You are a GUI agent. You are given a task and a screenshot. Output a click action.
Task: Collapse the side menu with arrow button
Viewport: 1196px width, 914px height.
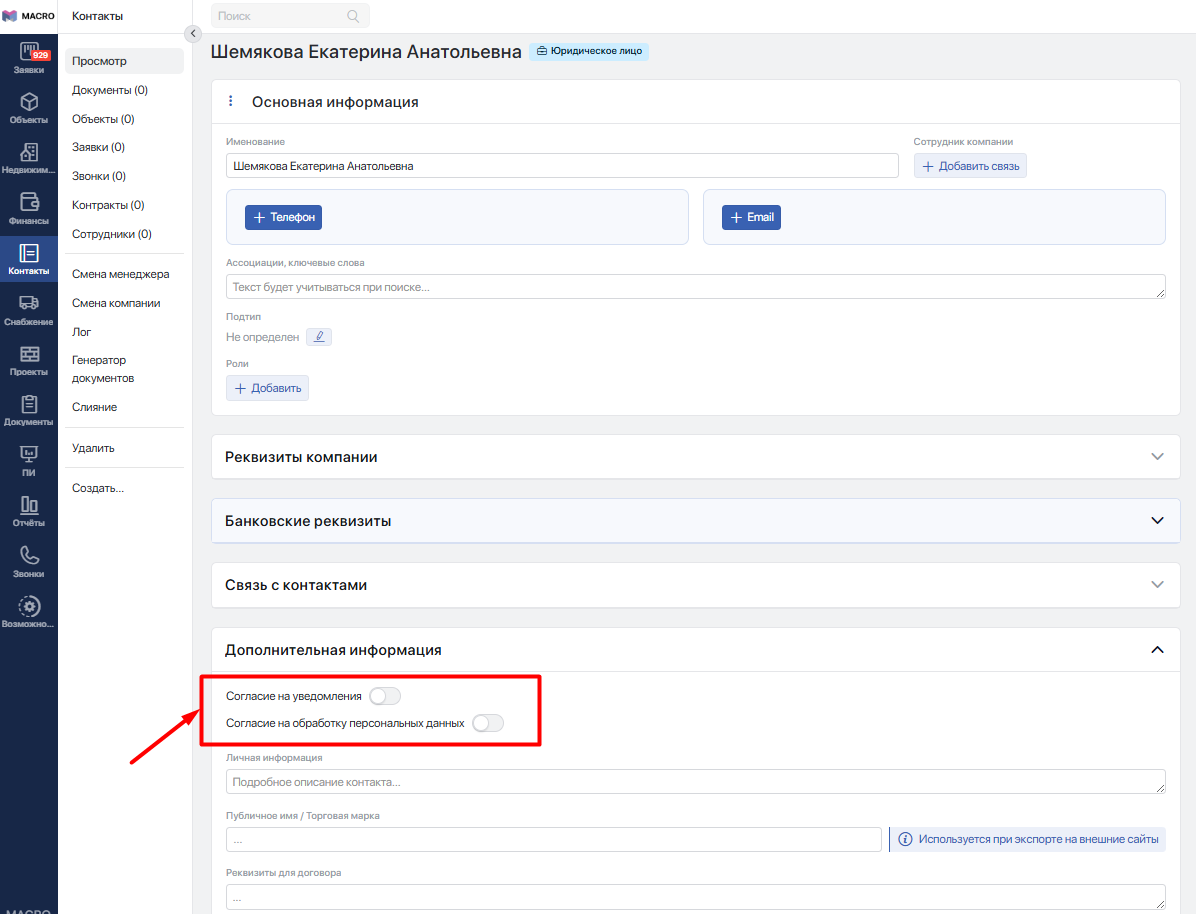(x=193, y=33)
